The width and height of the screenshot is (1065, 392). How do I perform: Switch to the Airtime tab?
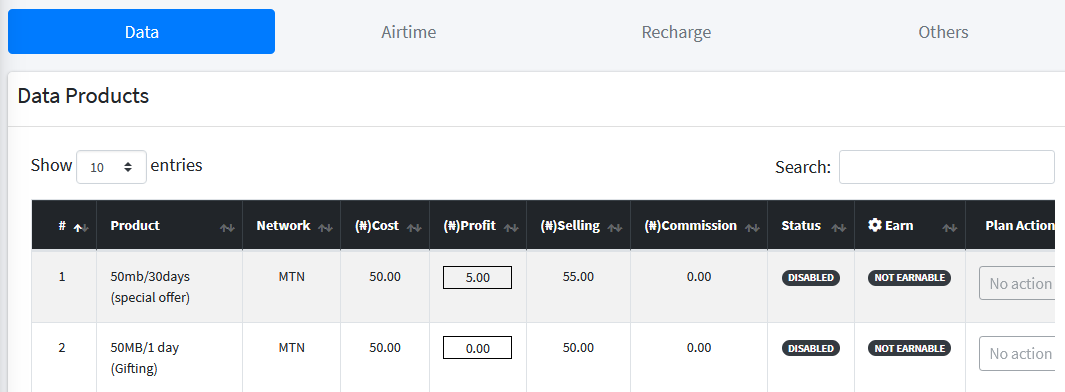pos(408,32)
